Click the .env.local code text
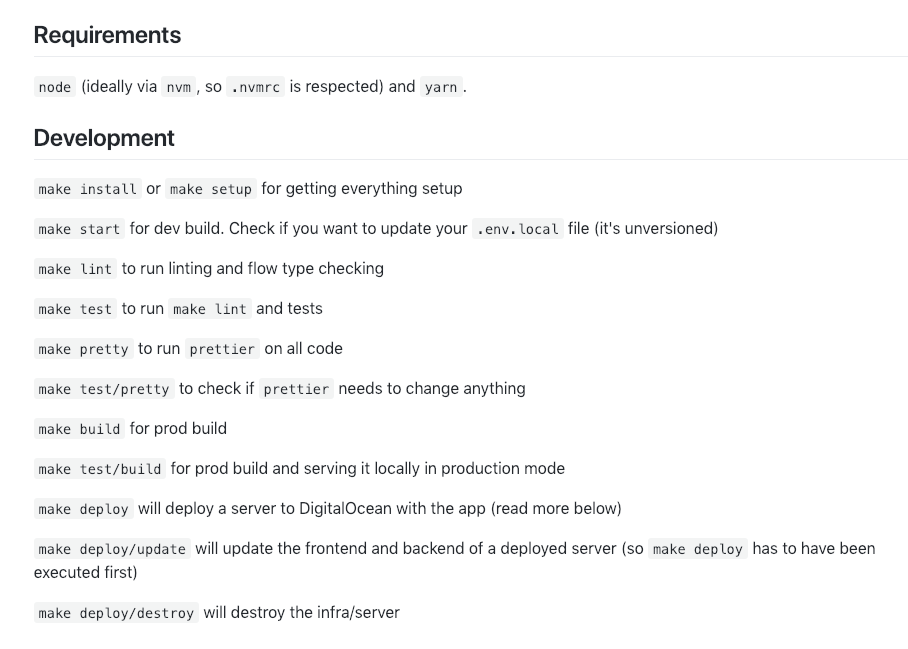The height and width of the screenshot is (649, 908). pos(518,229)
